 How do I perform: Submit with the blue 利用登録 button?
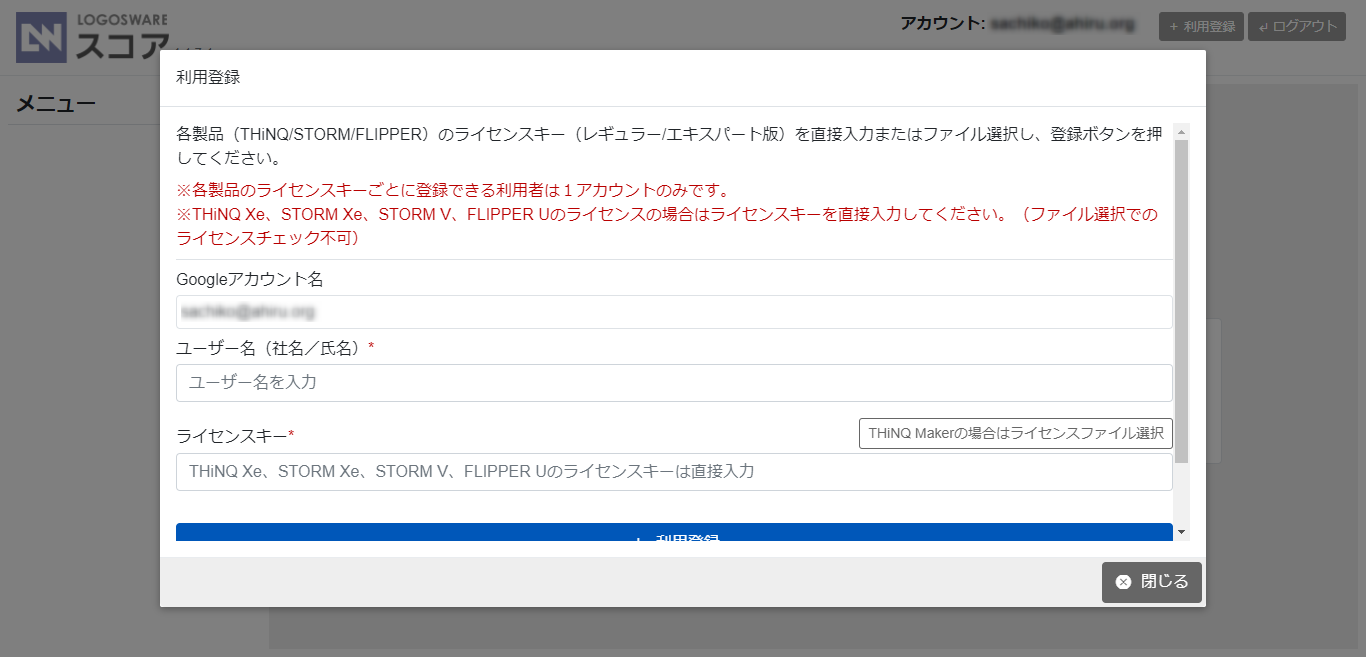(x=673, y=533)
